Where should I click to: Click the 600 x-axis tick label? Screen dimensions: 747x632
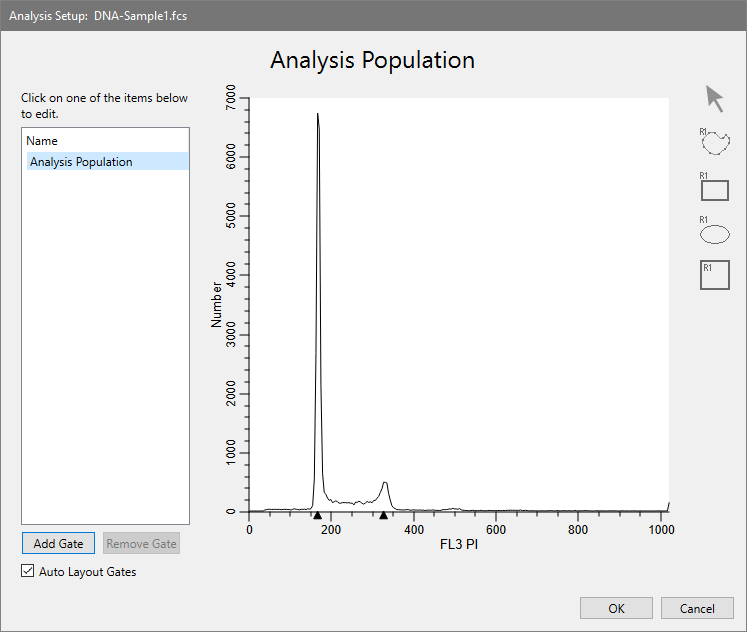[x=496, y=530]
